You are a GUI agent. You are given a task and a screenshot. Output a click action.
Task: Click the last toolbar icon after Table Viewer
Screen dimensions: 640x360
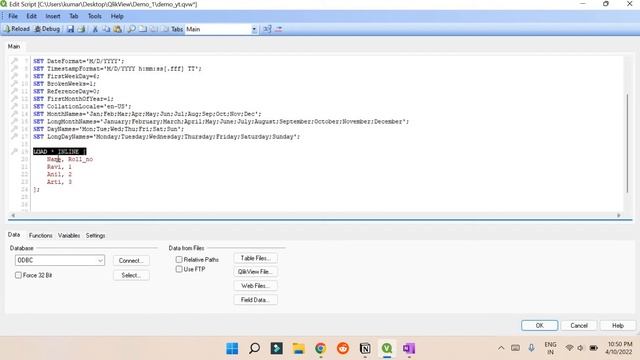click(279, 29)
